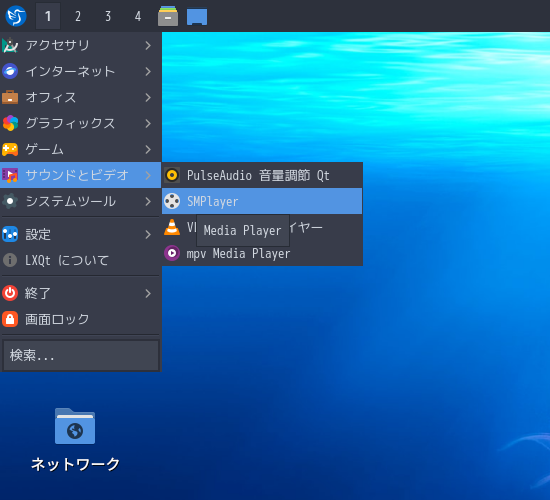Expand the 設定 submenu arrow
The width and height of the screenshot is (550, 500).
148,234
